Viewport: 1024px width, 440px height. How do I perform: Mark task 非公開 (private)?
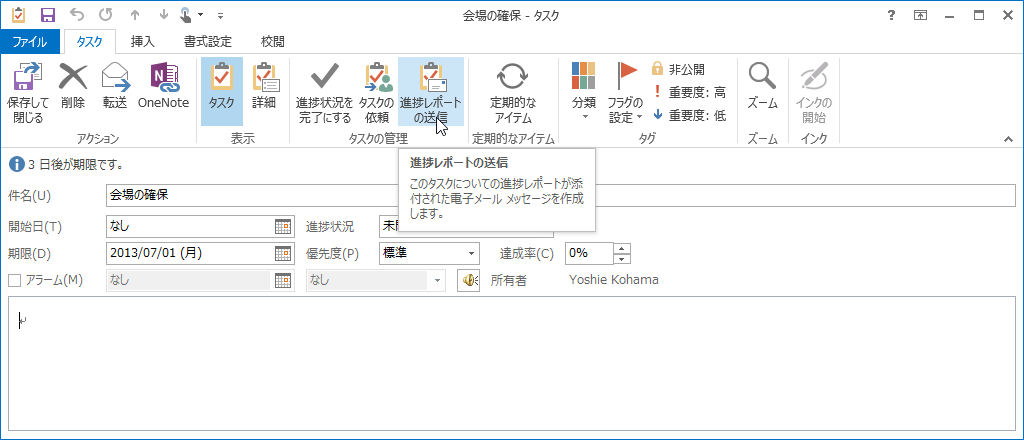tap(678, 70)
